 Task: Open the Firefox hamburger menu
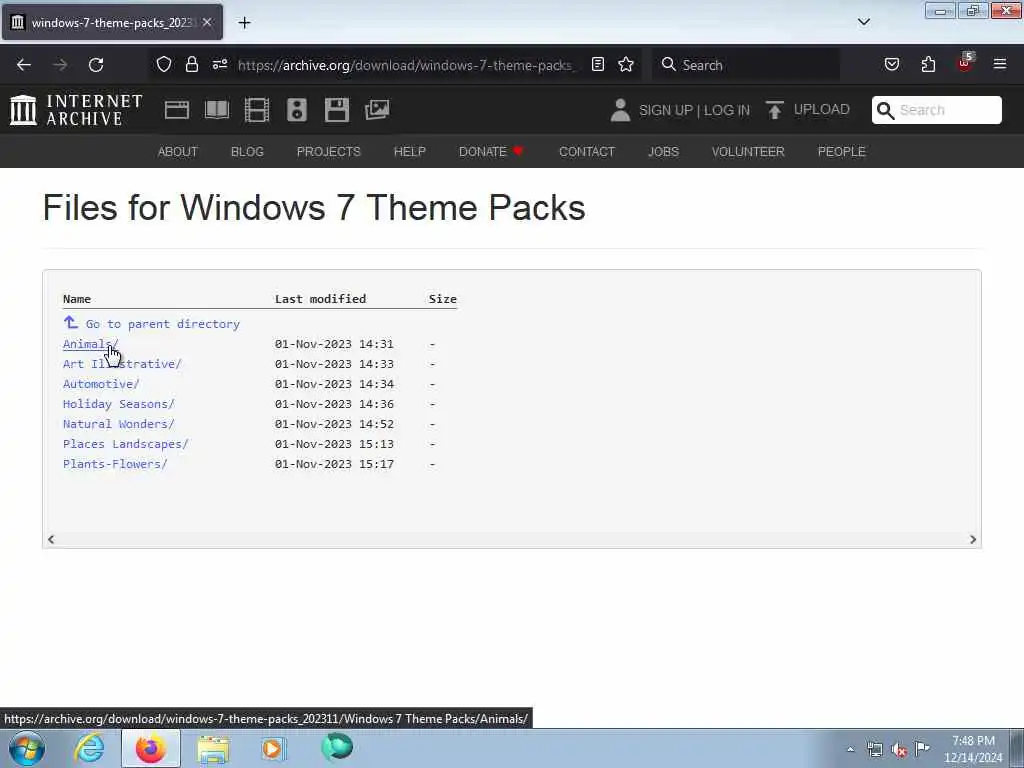(x=1000, y=64)
